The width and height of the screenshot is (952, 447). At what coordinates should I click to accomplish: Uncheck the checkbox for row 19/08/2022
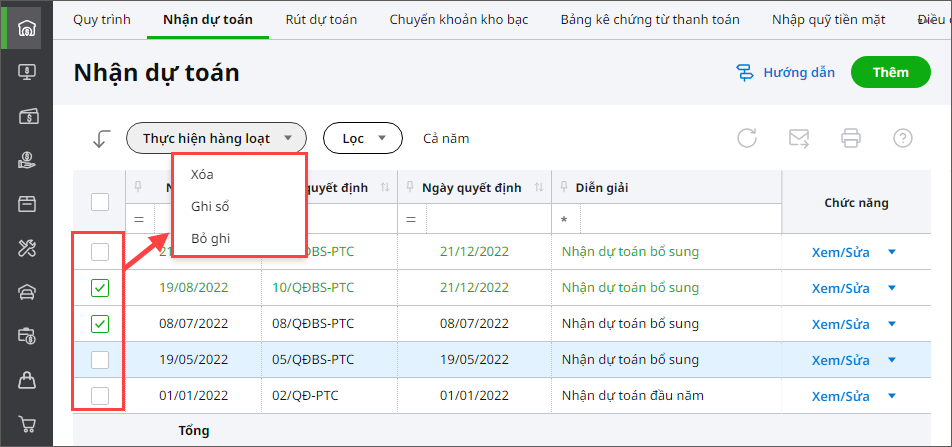click(100, 288)
